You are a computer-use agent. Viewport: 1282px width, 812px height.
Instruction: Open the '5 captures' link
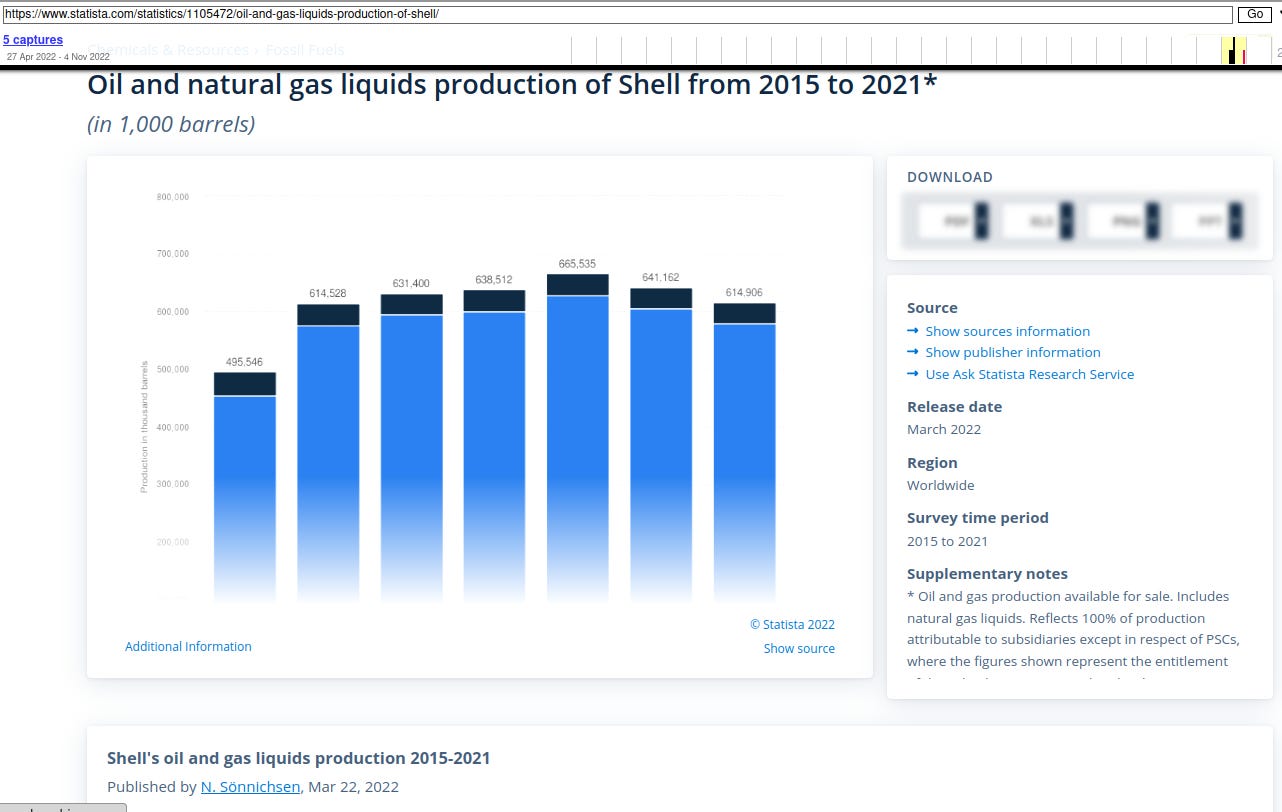[33, 40]
